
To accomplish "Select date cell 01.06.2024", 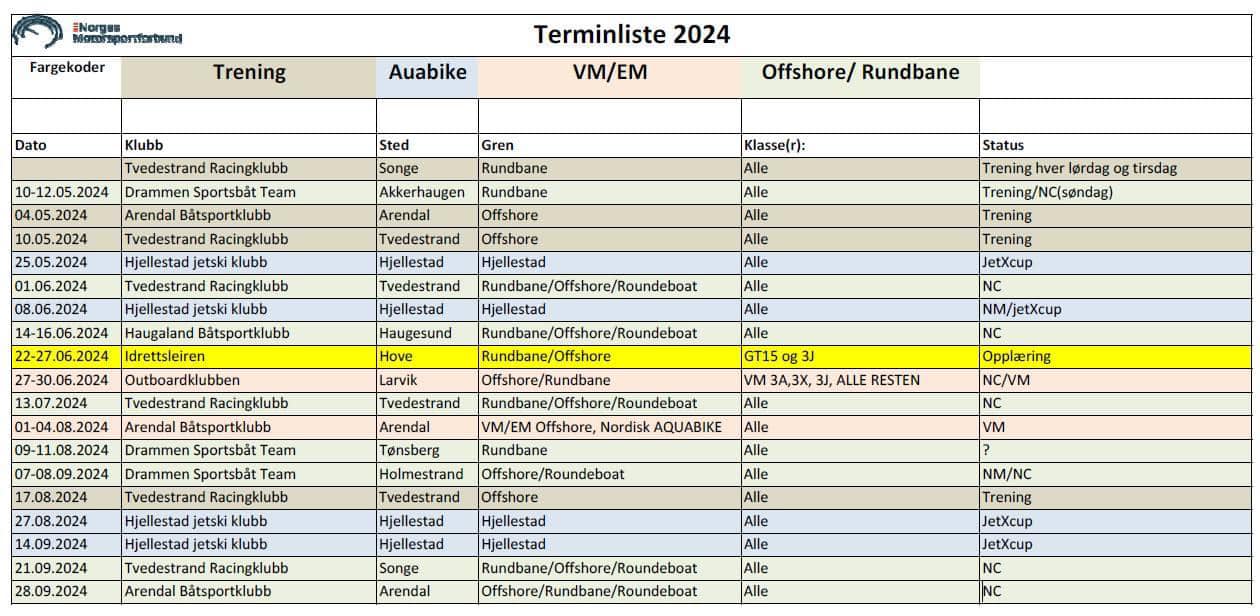I will tap(66, 286).
